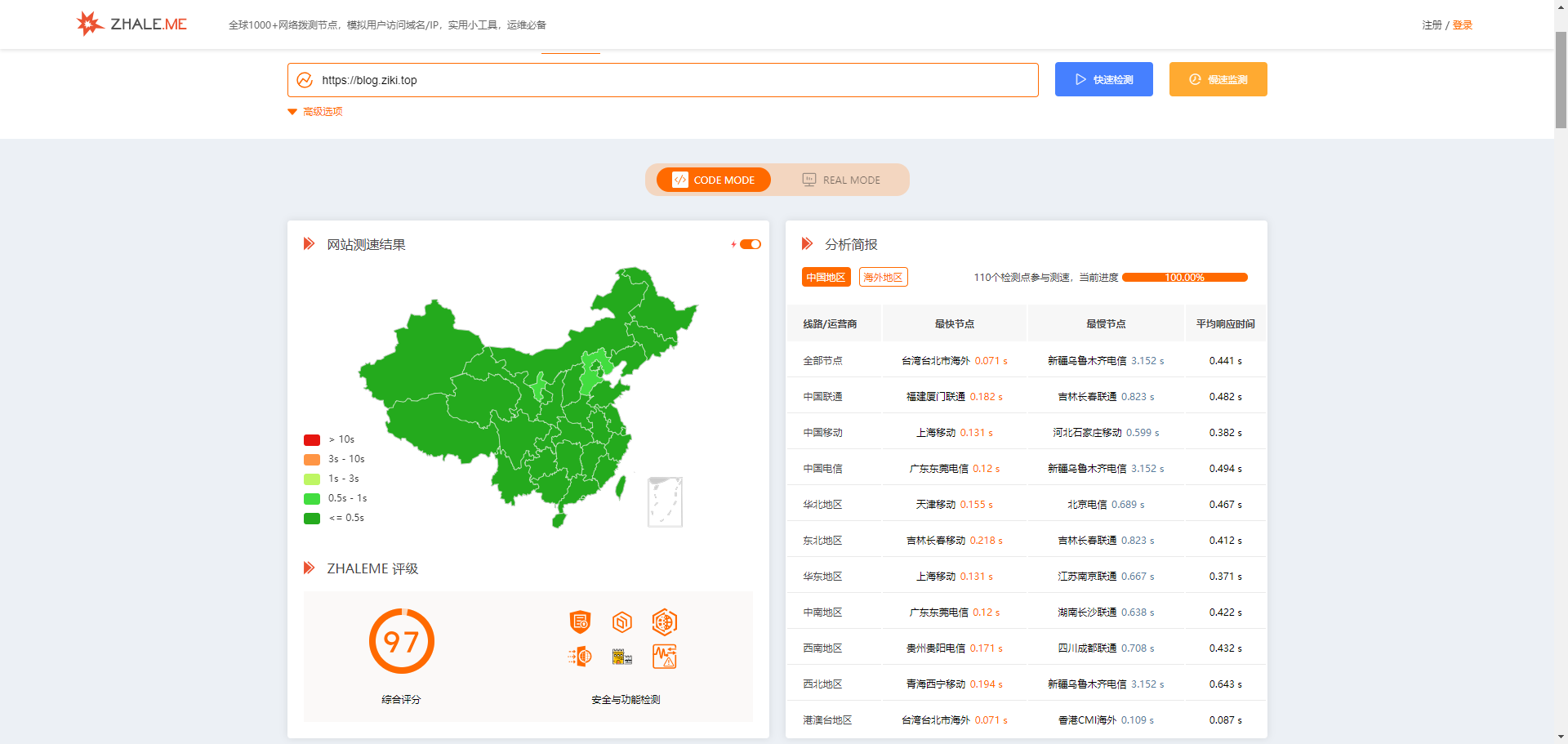
Task: Click the hexagon globe check icon
Action: [x=665, y=622]
